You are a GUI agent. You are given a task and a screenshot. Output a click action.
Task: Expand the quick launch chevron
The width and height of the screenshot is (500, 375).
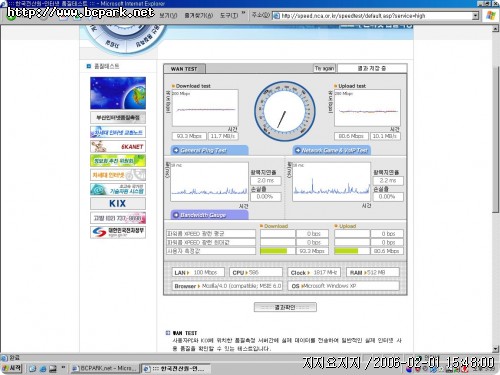63,367
